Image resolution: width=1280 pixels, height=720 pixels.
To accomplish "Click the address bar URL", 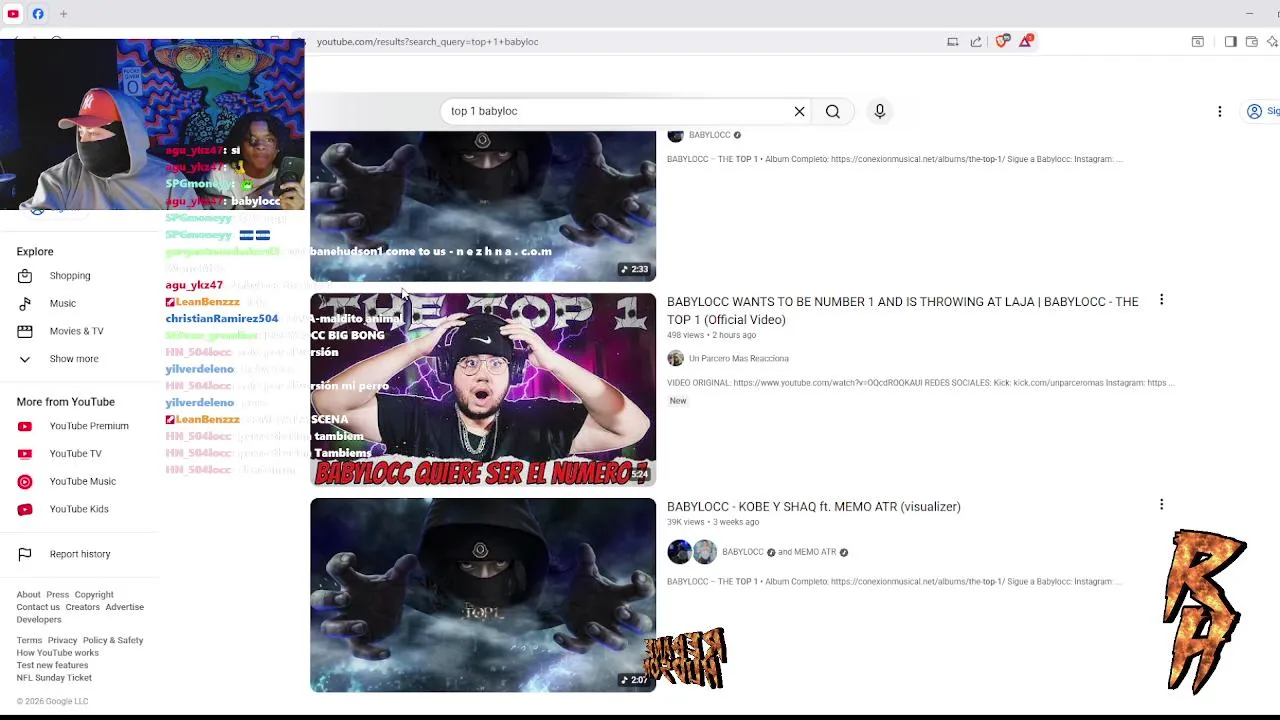I will point(427,42).
